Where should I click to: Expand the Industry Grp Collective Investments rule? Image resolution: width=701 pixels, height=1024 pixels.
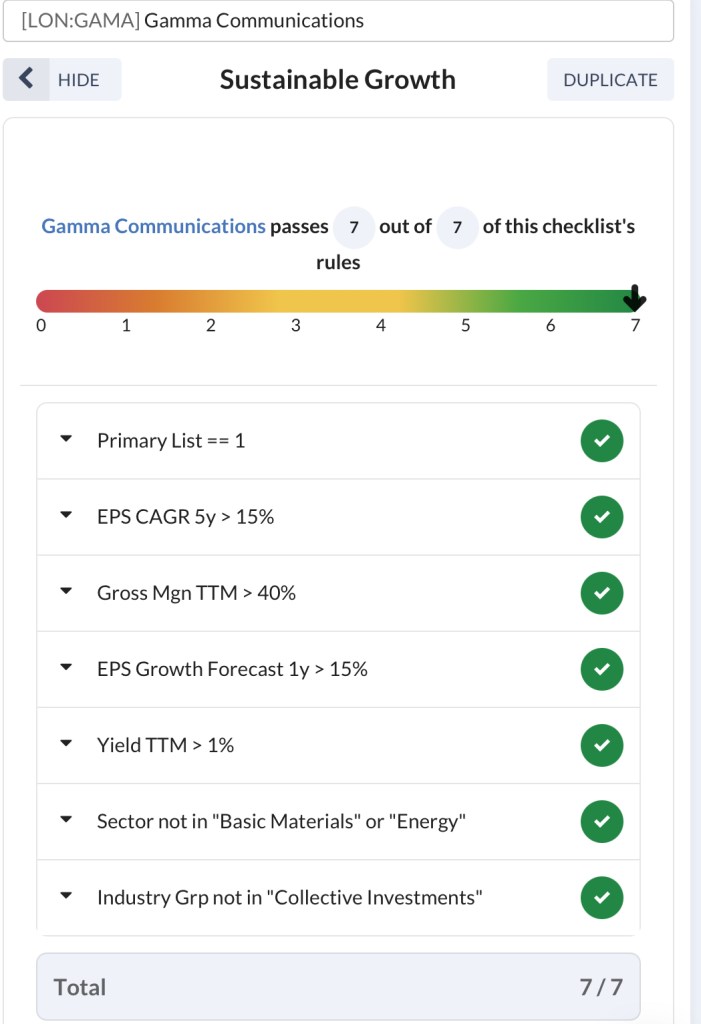coord(67,896)
